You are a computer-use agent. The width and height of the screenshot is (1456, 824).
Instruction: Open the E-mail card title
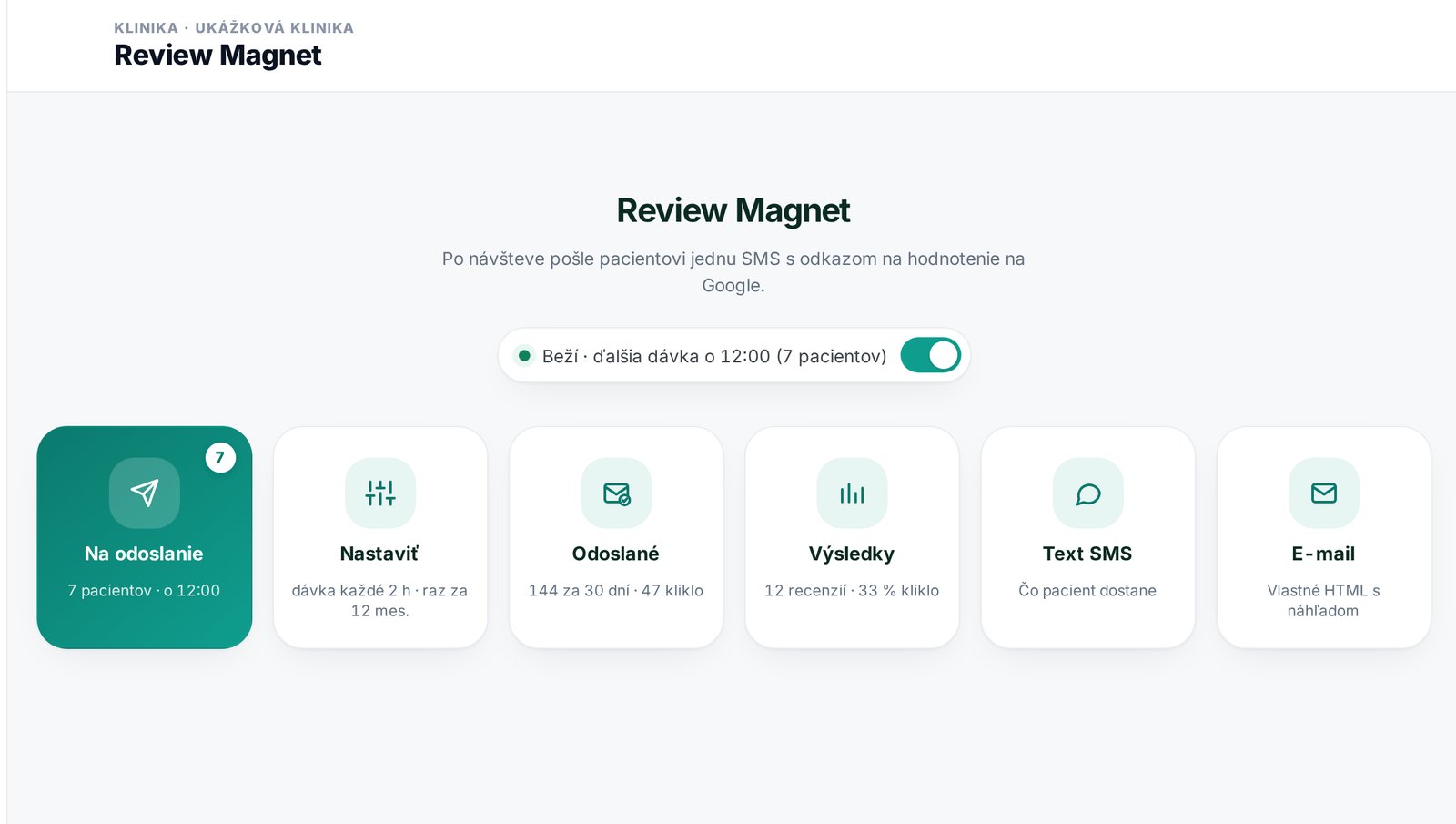[1323, 554]
